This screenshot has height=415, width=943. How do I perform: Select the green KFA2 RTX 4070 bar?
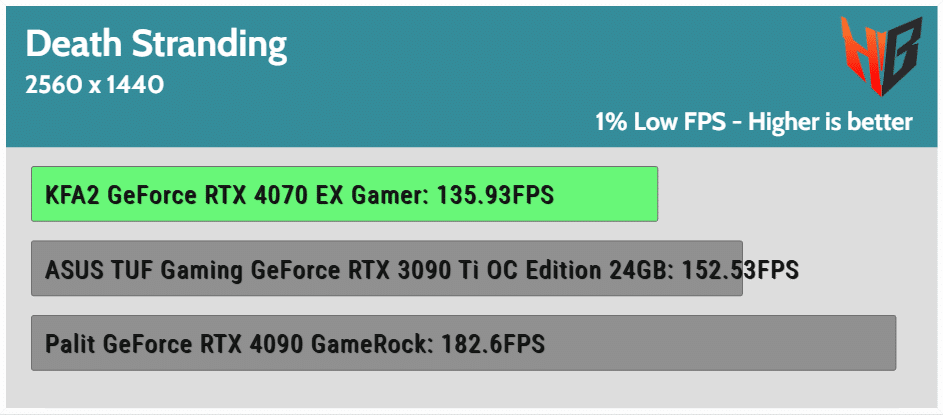(345, 194)
